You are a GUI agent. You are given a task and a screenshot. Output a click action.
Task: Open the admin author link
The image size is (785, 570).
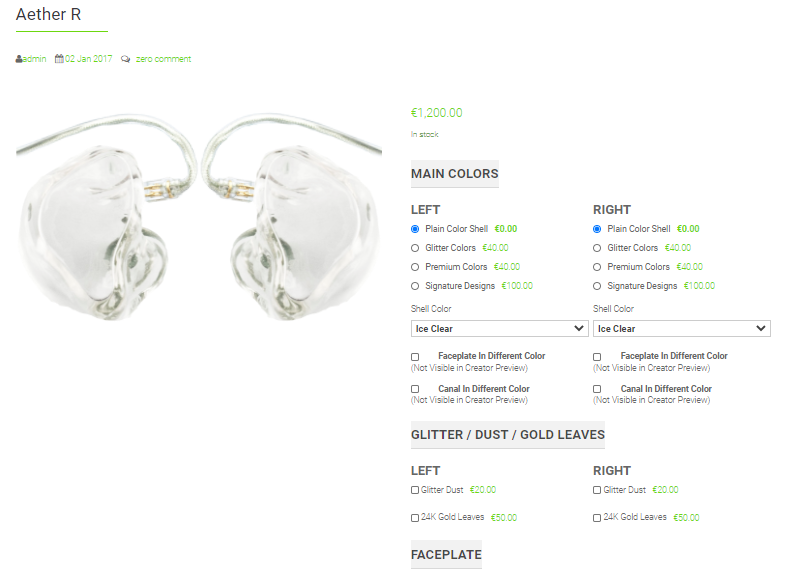point(35,59)
